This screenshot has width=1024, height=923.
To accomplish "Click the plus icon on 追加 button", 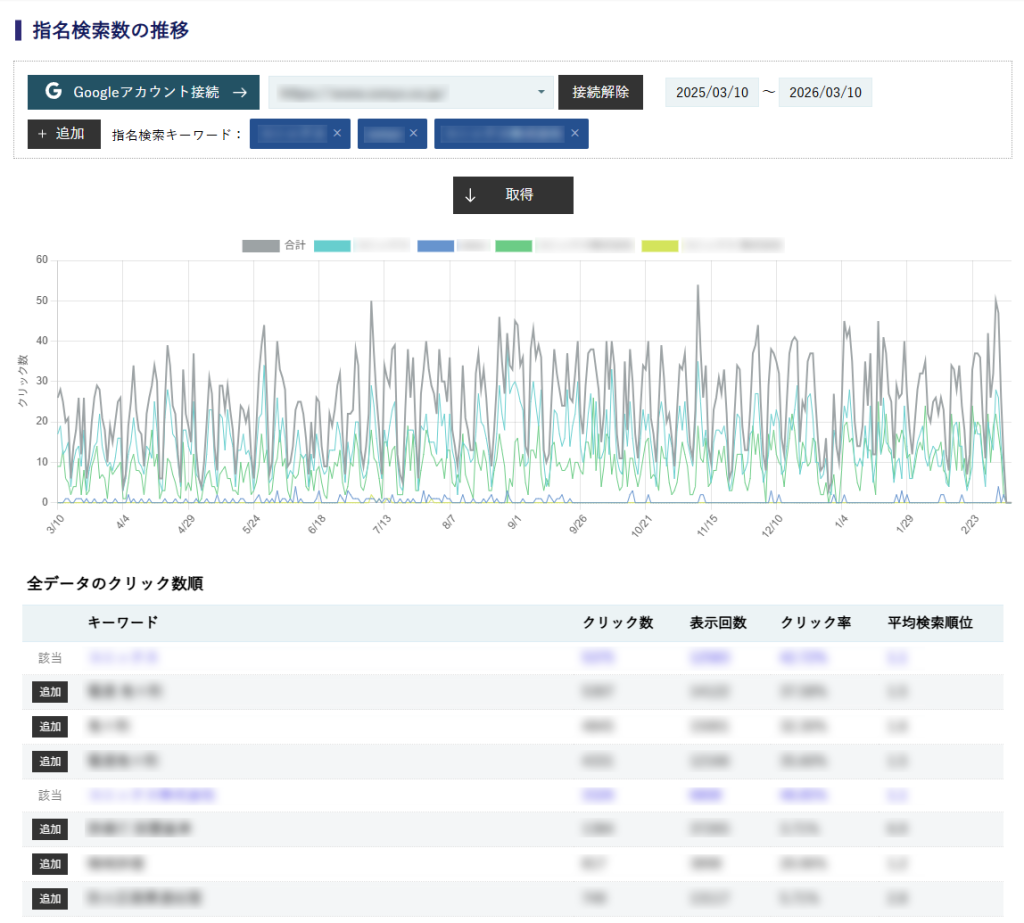I will tap(42, 133).
